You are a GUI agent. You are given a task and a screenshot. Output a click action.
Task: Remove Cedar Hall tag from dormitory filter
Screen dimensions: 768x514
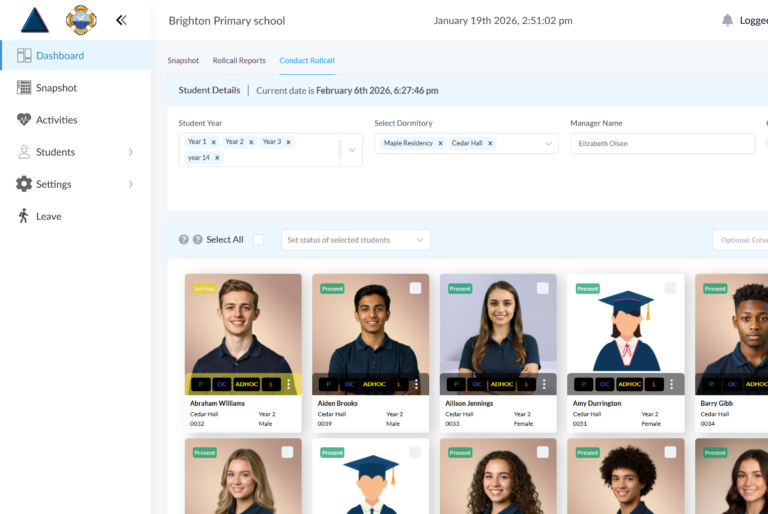(490, 143)
